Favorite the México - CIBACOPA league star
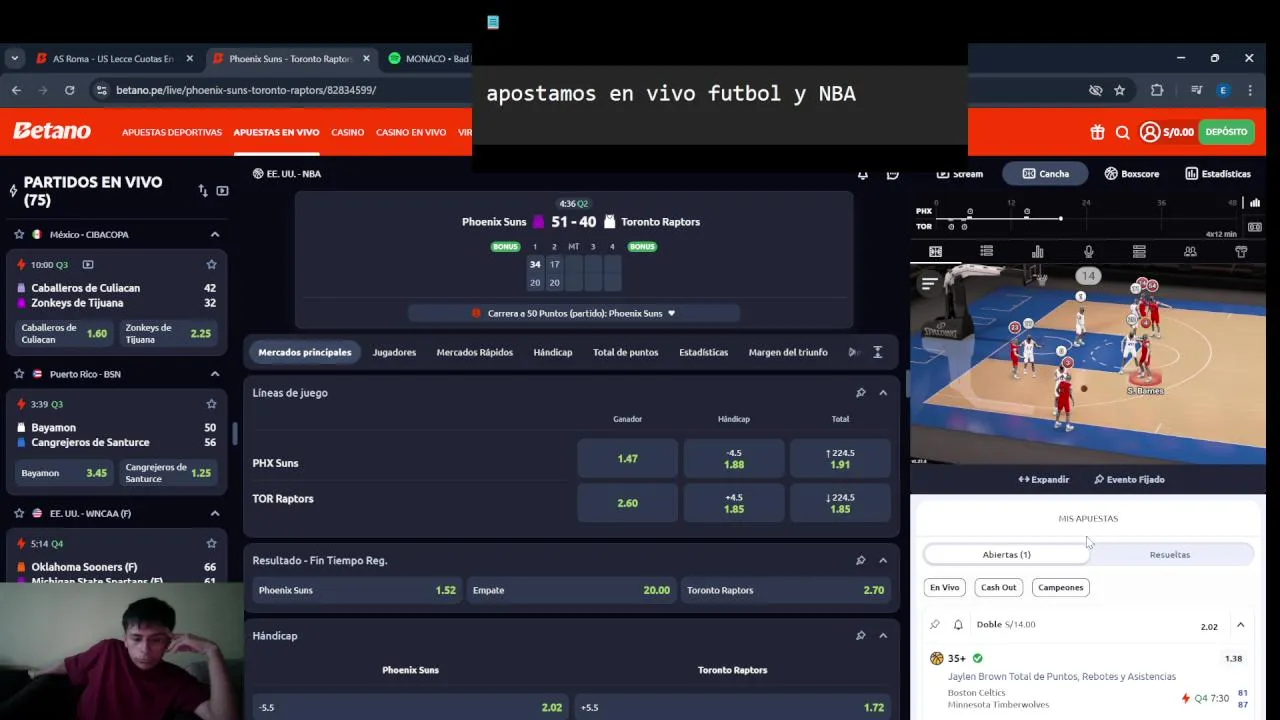The height and width of the screenshot is (720, 1280). (19, 234)
